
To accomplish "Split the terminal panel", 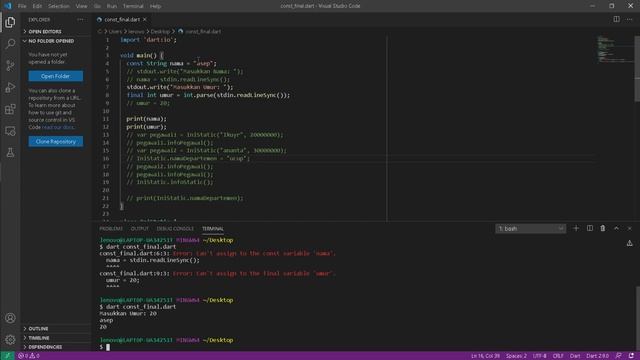I will click(590, 228).
